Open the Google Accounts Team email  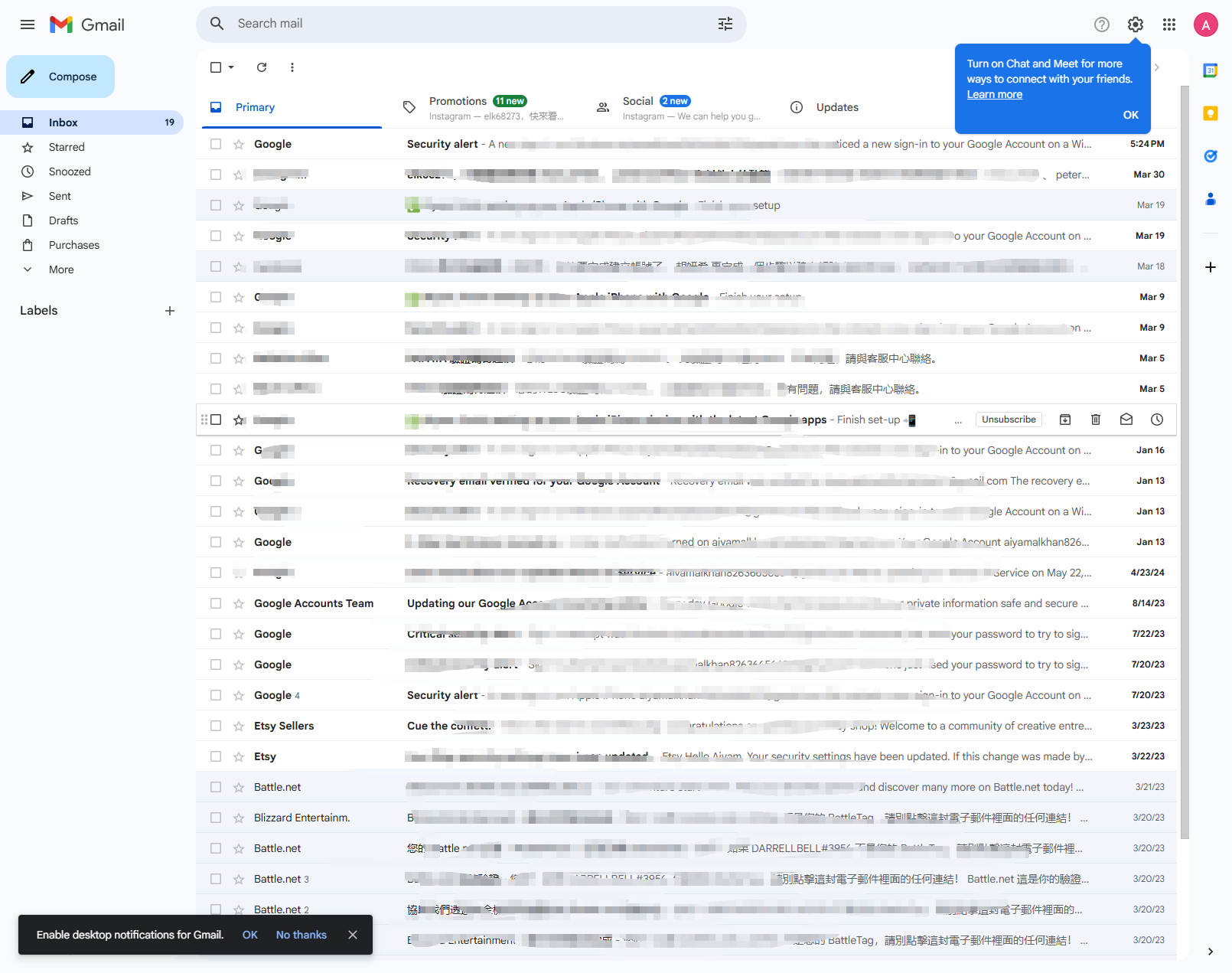[686, 603]
